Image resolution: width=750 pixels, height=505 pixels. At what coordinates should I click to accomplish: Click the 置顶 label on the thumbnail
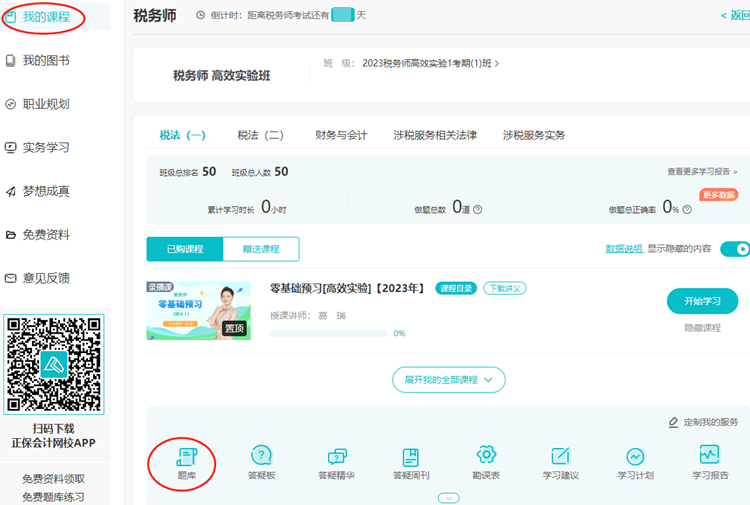235,329
